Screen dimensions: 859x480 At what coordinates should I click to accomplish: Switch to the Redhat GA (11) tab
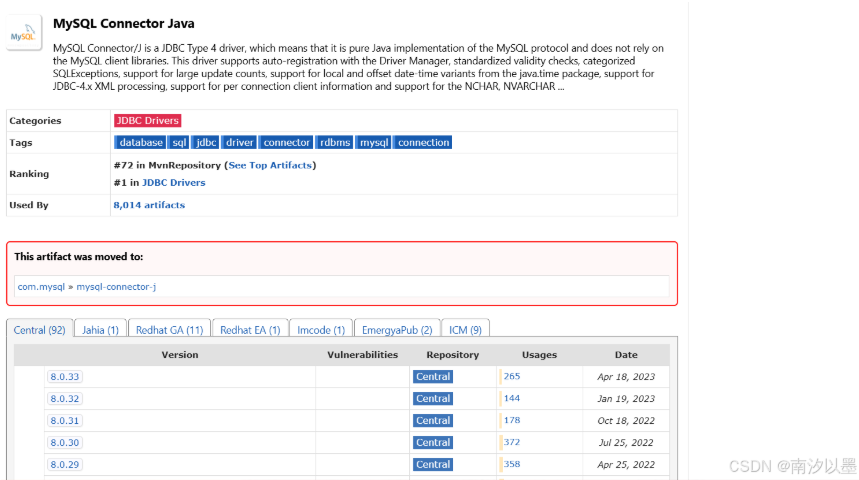pos(169,330)
